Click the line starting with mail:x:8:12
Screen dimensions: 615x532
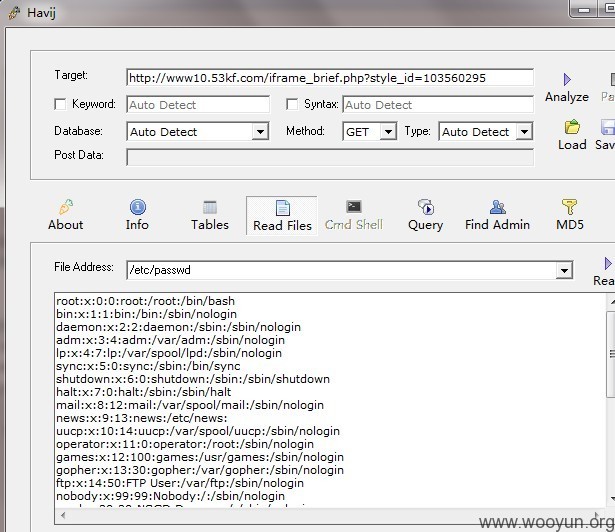(x=190, y=405)
